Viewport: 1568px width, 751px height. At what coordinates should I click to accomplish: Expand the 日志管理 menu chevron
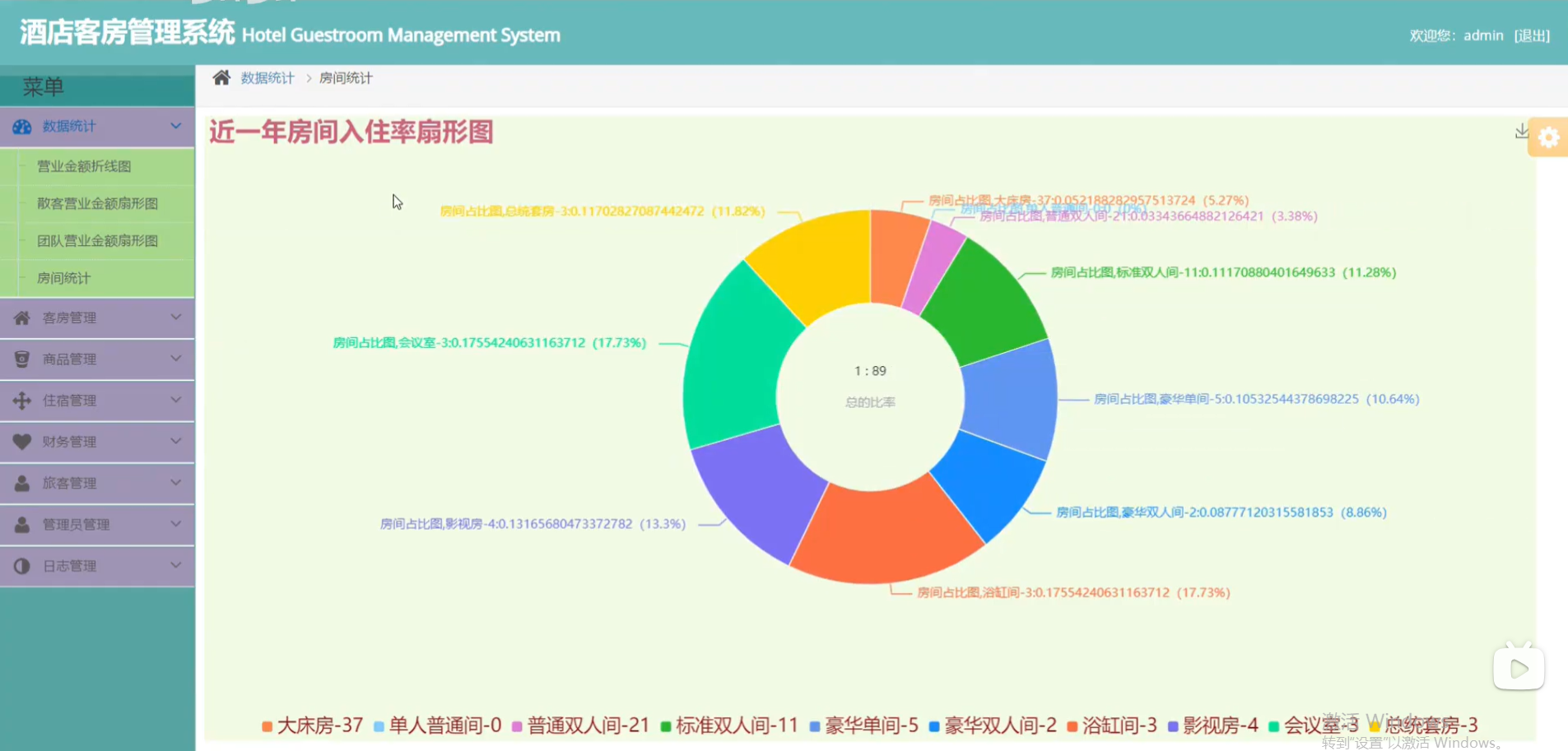[175, 565]
